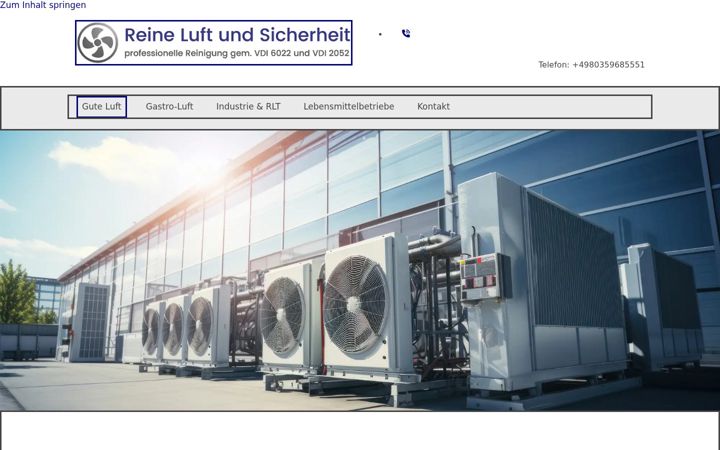
Task: Go to the Gastro-Luft page
Action: tap(169, 107)
